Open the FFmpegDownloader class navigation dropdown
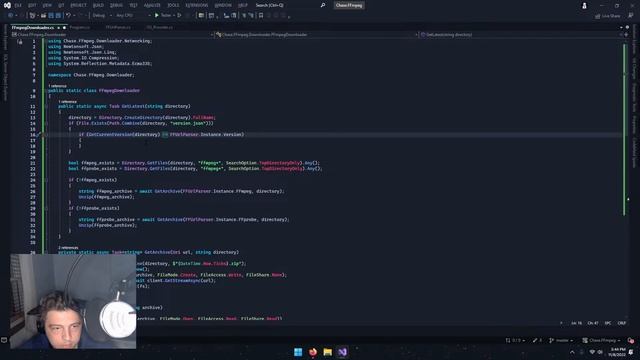Viewport: 640px width, 360px height. [x=316, y=35]
